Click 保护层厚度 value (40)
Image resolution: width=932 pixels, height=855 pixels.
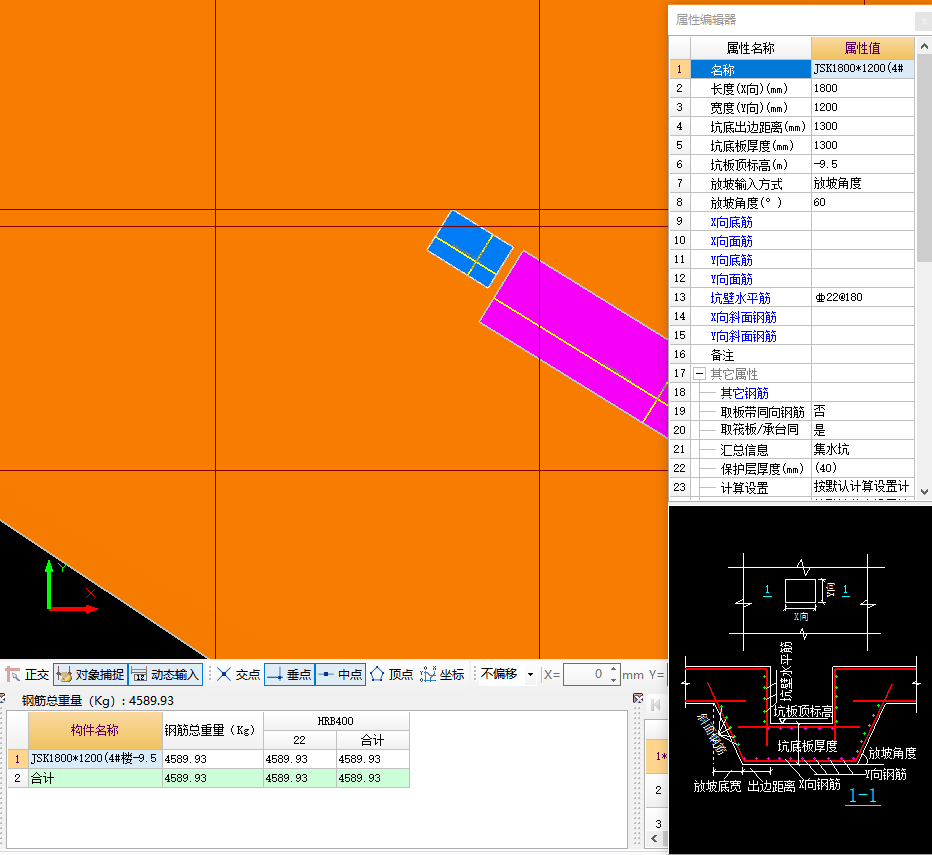click(x=862, y=469)
